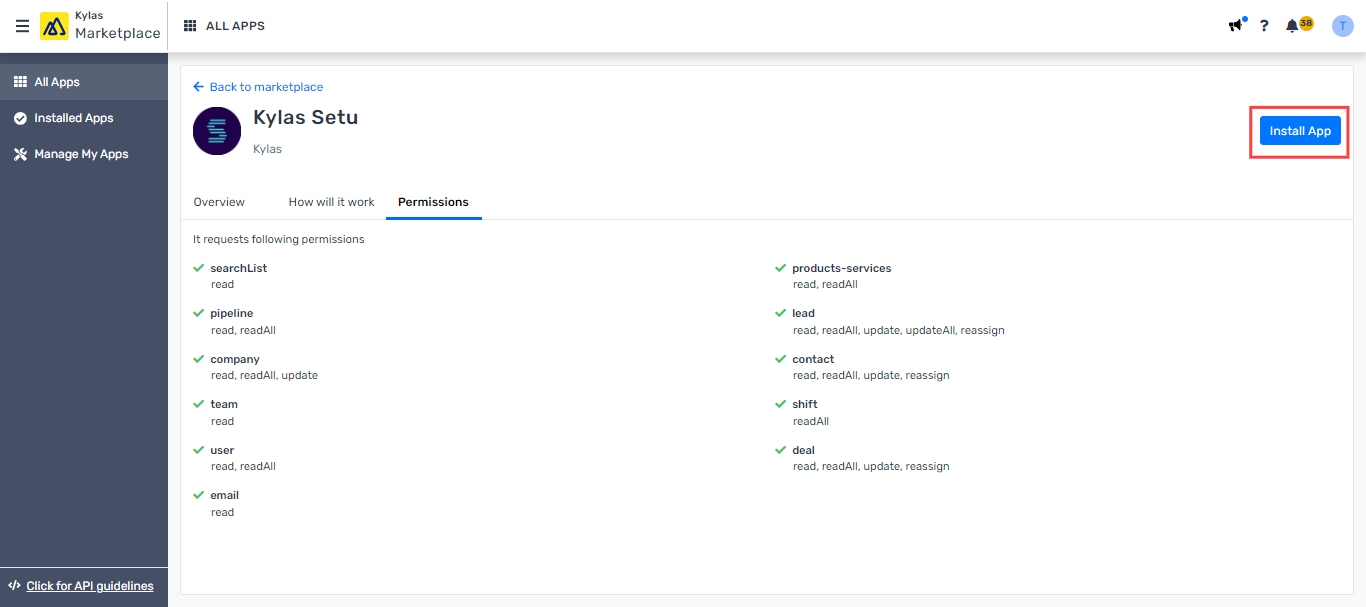Click the Kylas Marketplace logo
This screenshot has width=1366, height=607.
(x=100, y=26)
